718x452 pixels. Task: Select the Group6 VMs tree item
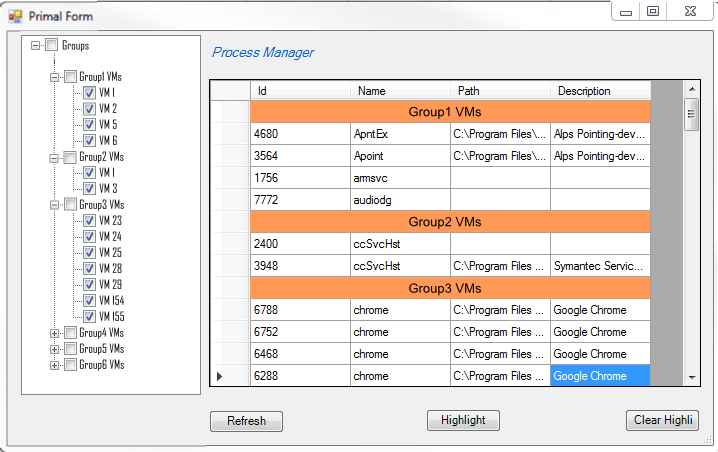click(102, 365)
